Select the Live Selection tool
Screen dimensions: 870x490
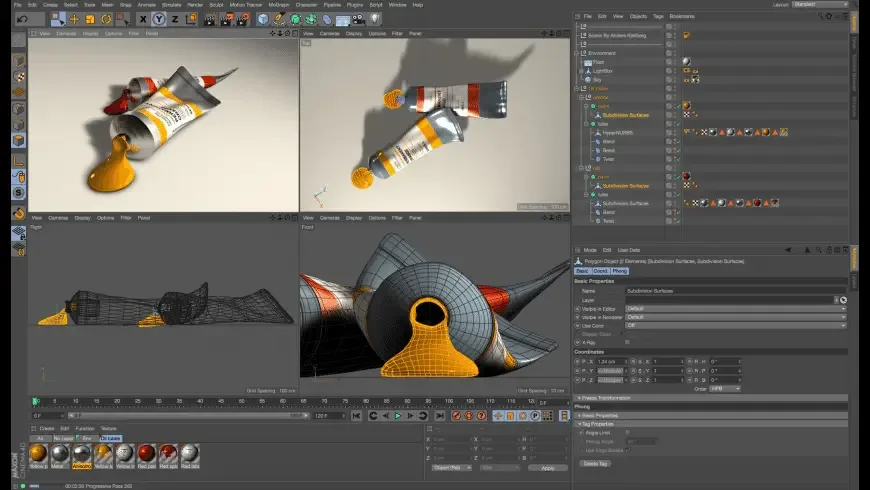(58, 19)
